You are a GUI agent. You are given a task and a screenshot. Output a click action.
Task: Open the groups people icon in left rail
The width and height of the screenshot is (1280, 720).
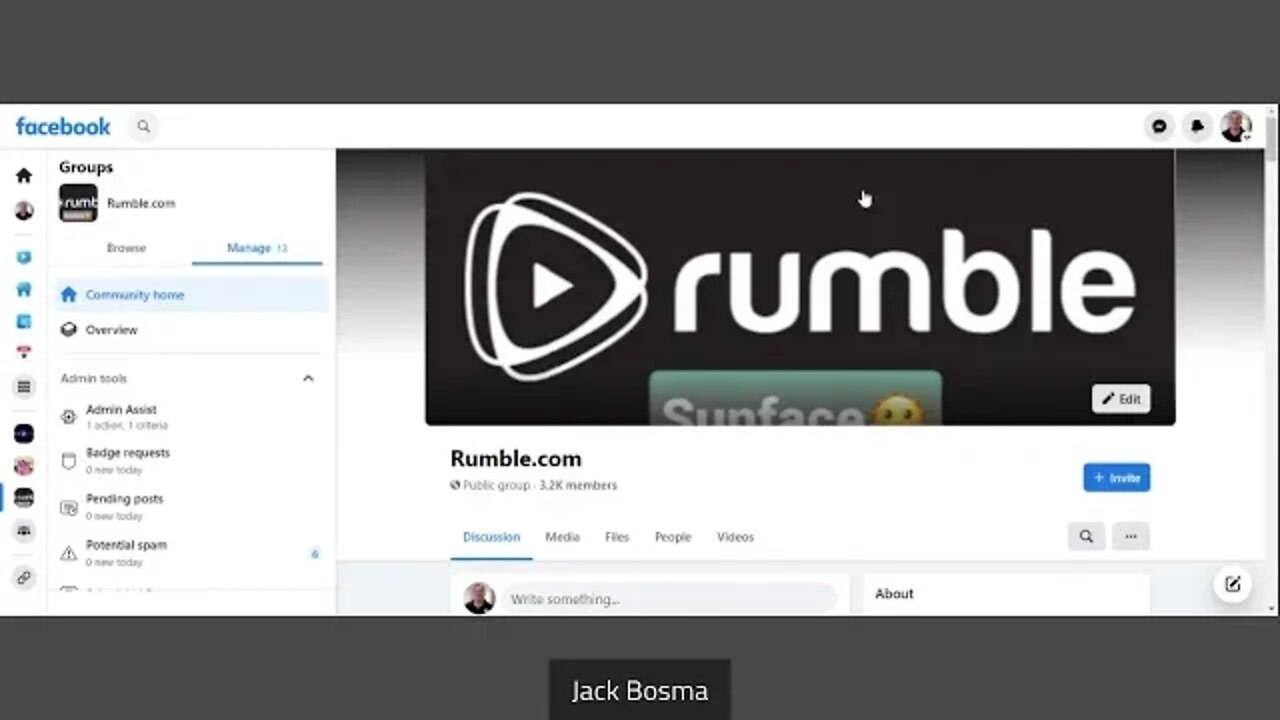point(24,531)
